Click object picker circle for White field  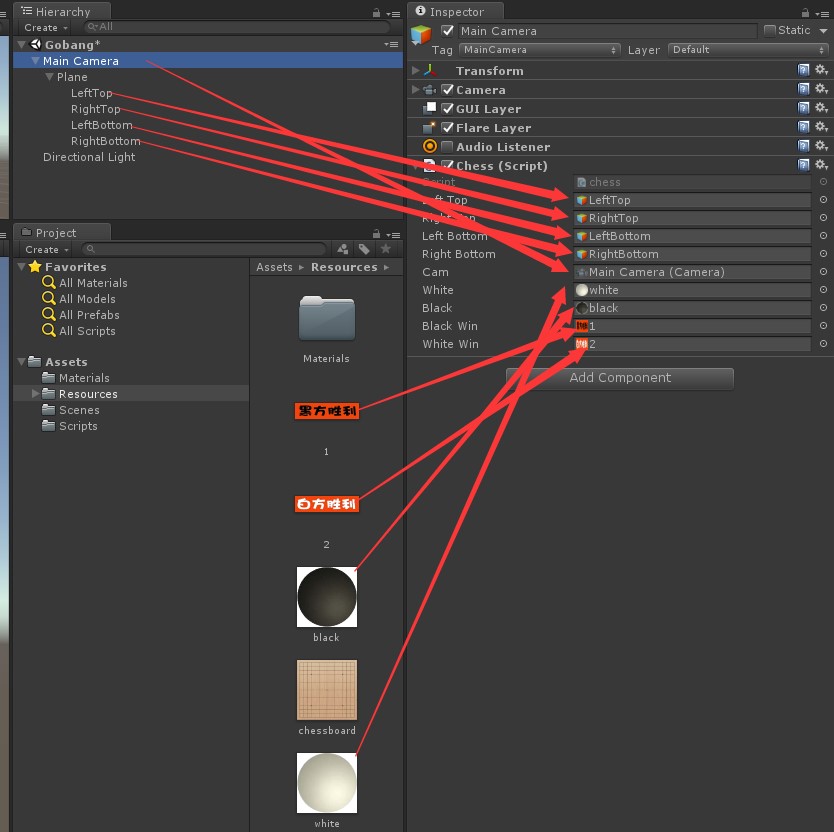[x=823, y=290]
